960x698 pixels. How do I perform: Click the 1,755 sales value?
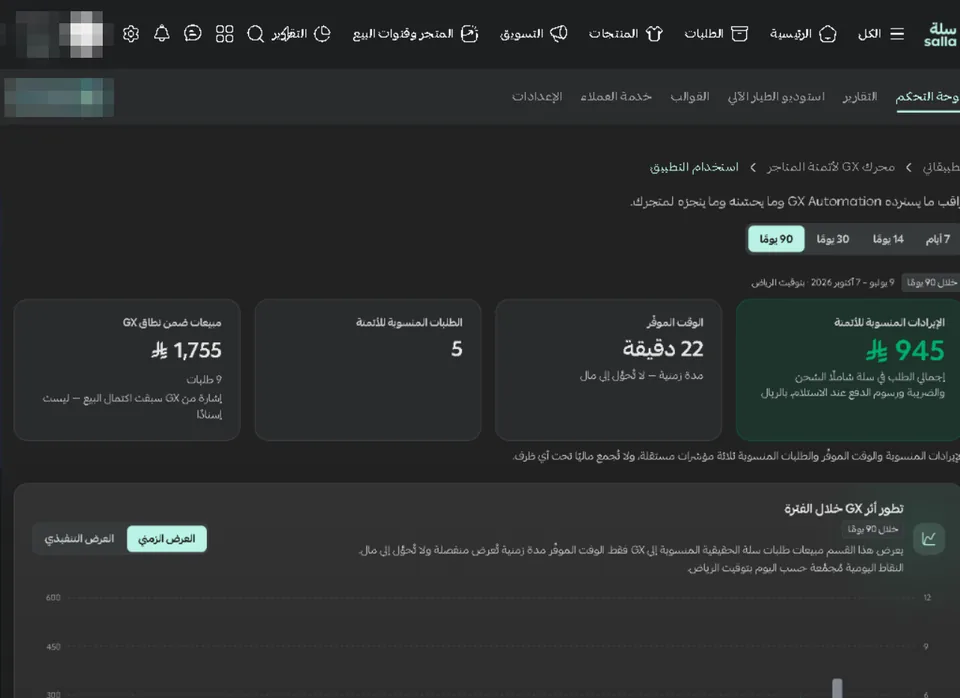coord(186,350)
